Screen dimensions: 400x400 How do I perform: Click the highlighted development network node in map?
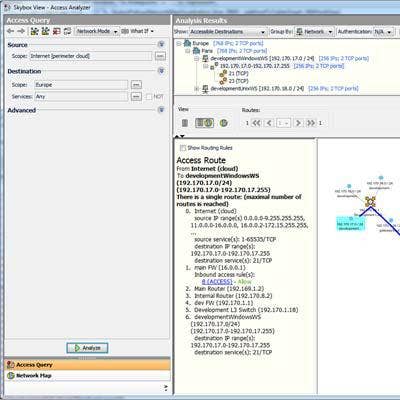point(350,224)
